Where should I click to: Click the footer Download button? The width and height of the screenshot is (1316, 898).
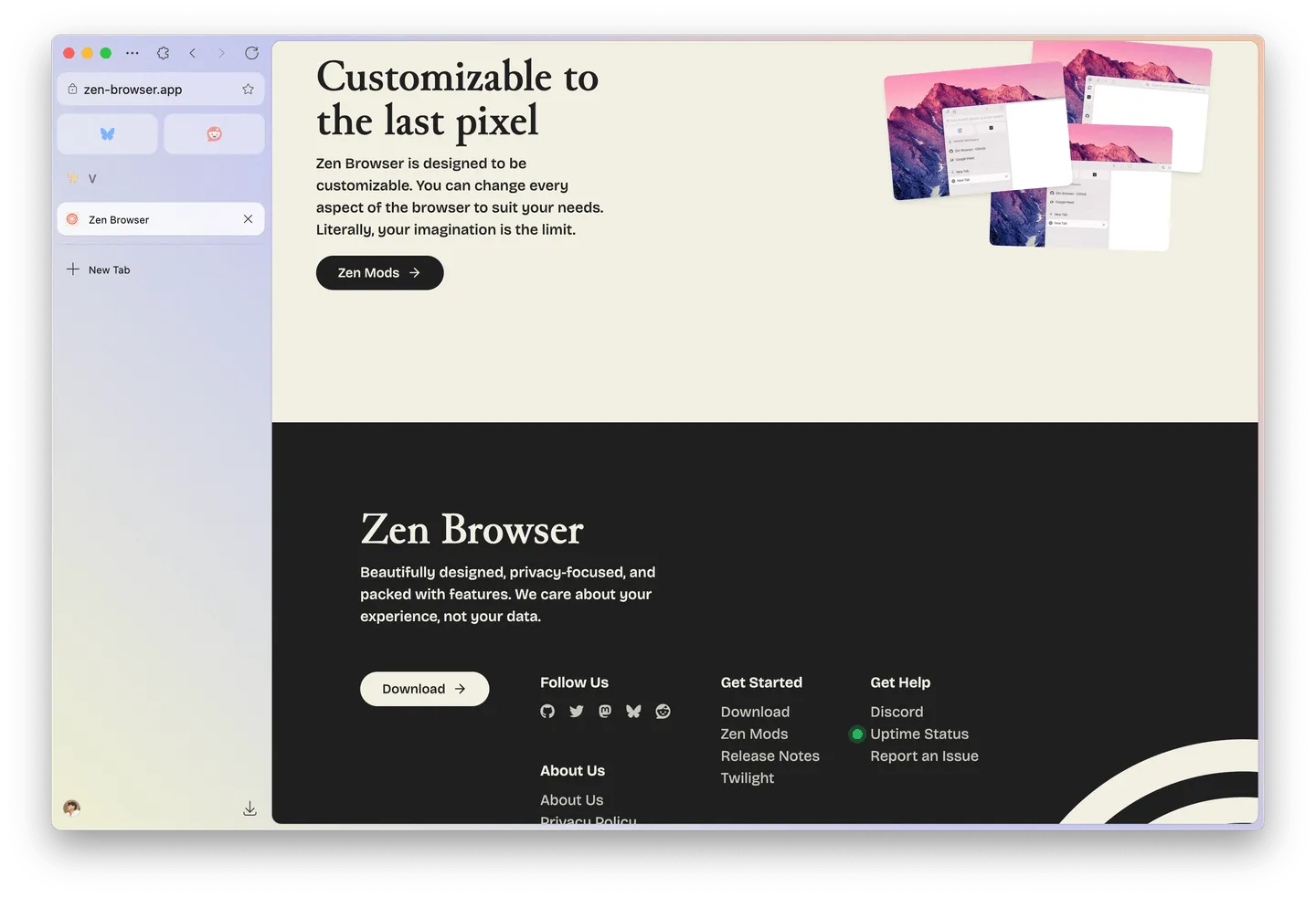(x=424, y=689)
